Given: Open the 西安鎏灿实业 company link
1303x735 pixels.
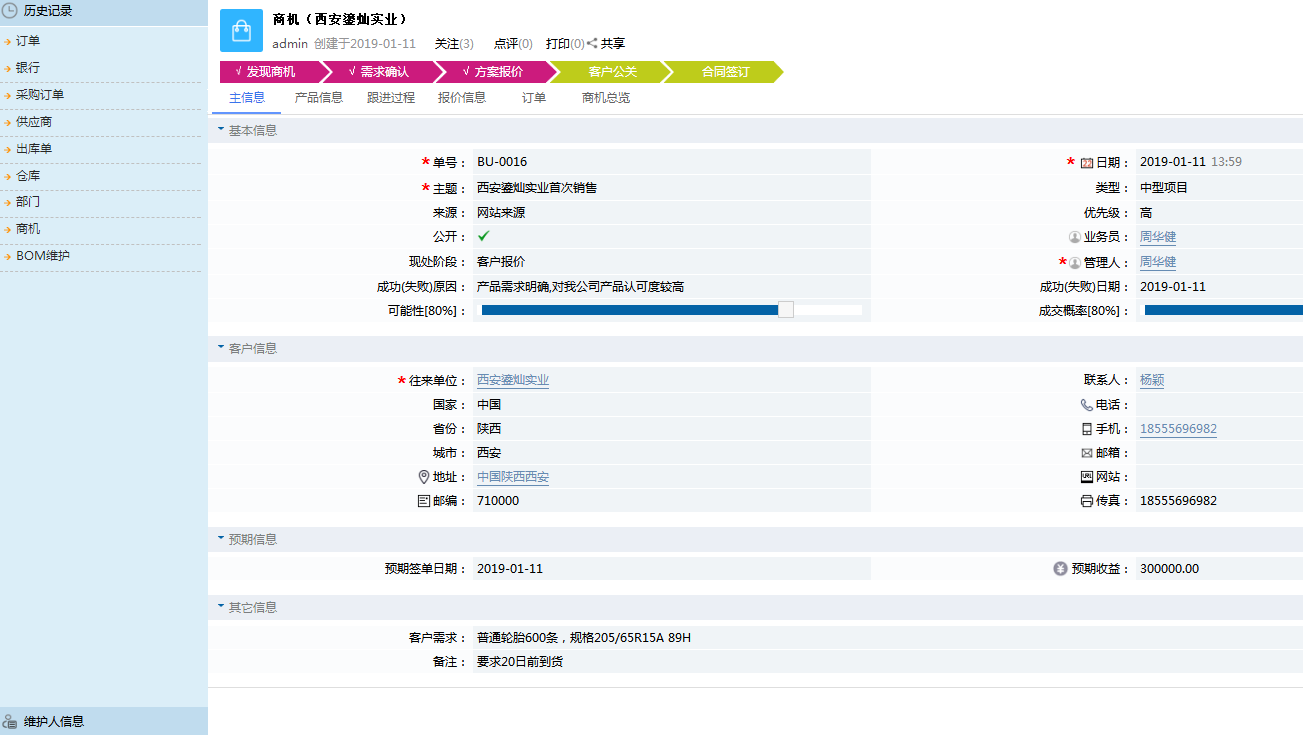Looking at the screenshot, I should [x=511, y=380].
